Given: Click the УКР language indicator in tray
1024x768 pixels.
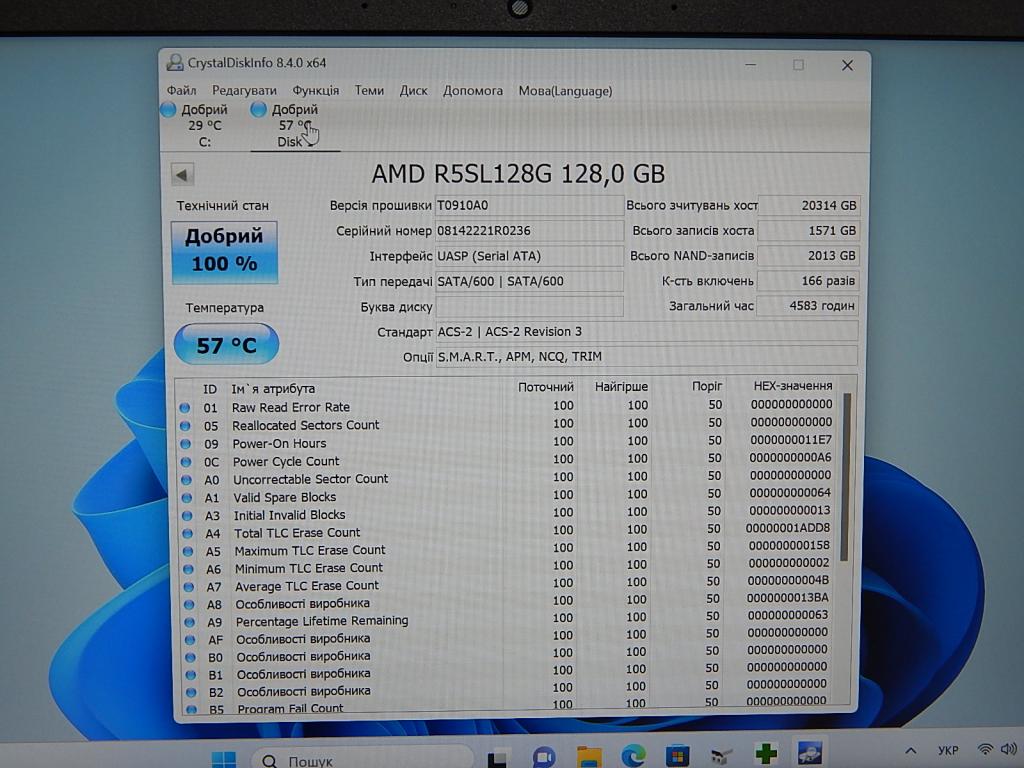Looking at the screenshot, I should (948, 750).
